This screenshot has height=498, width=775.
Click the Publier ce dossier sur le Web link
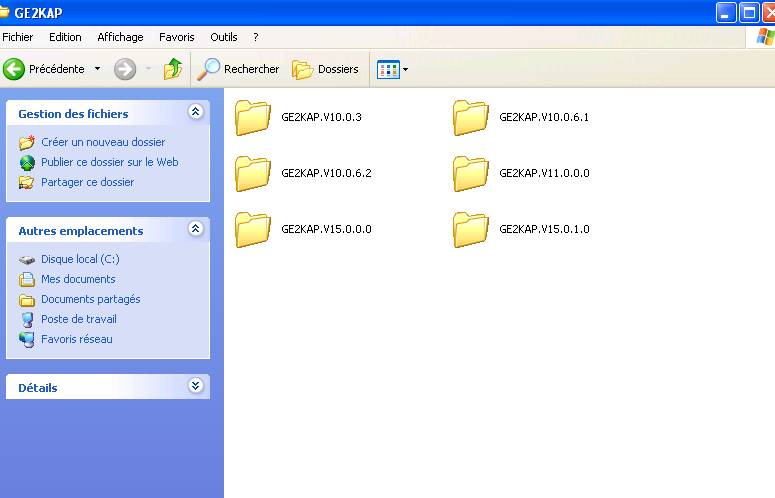pyautogui.click(x=110, y=162)
